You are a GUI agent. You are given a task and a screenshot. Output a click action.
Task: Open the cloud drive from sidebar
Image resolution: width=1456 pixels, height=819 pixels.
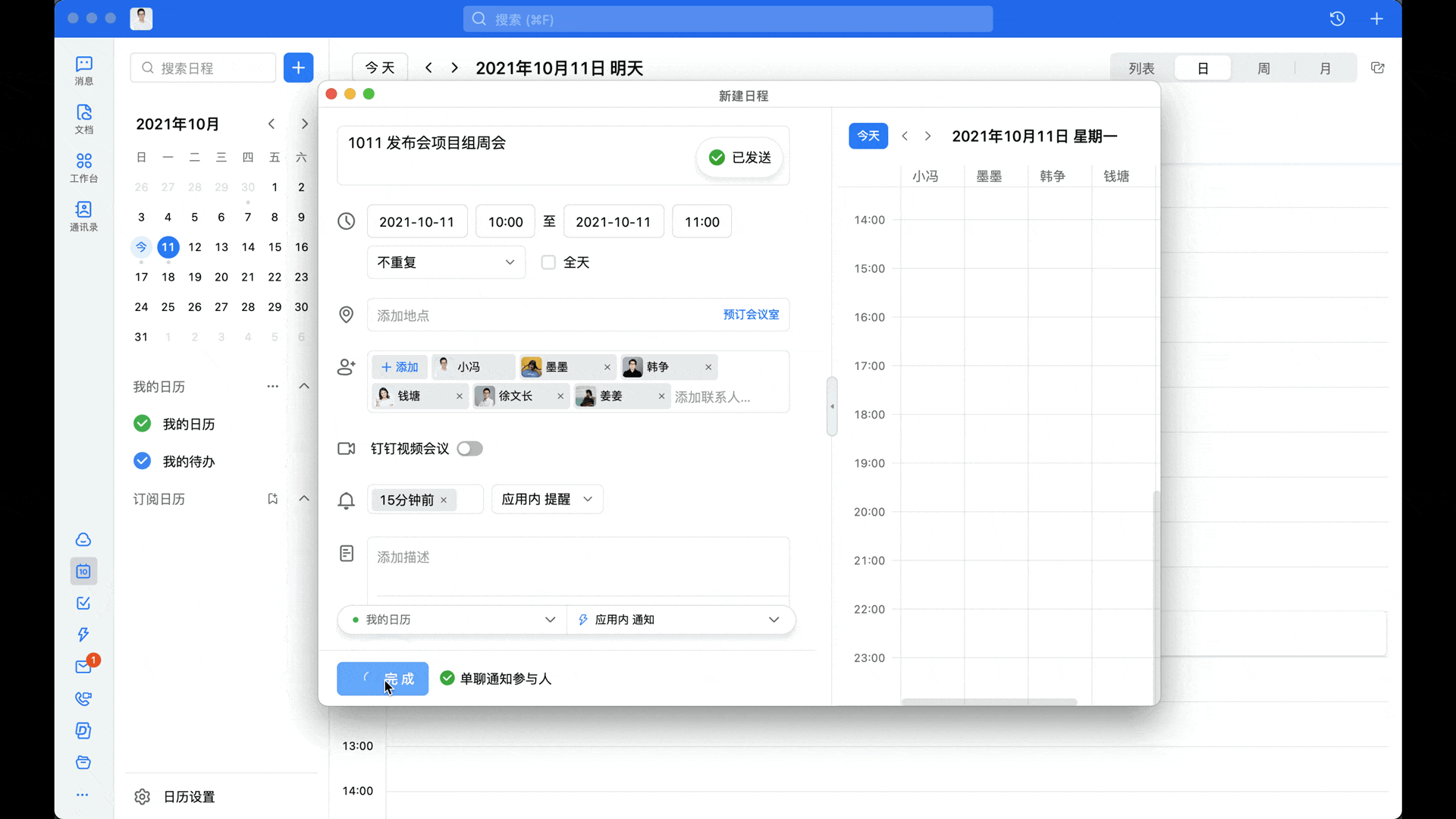(83, 539)
